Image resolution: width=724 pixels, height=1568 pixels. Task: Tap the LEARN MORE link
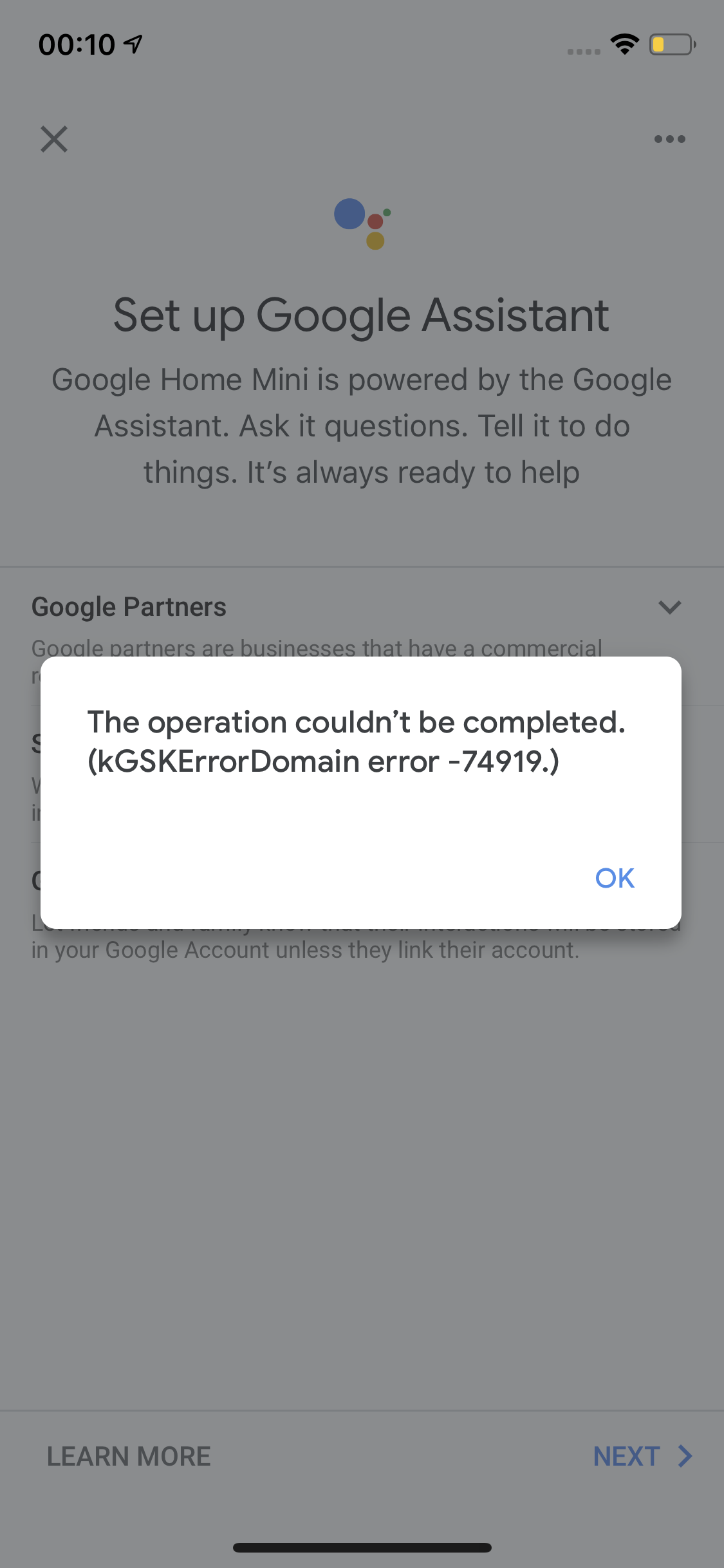pyautogui.click(x=129, y=1456)
